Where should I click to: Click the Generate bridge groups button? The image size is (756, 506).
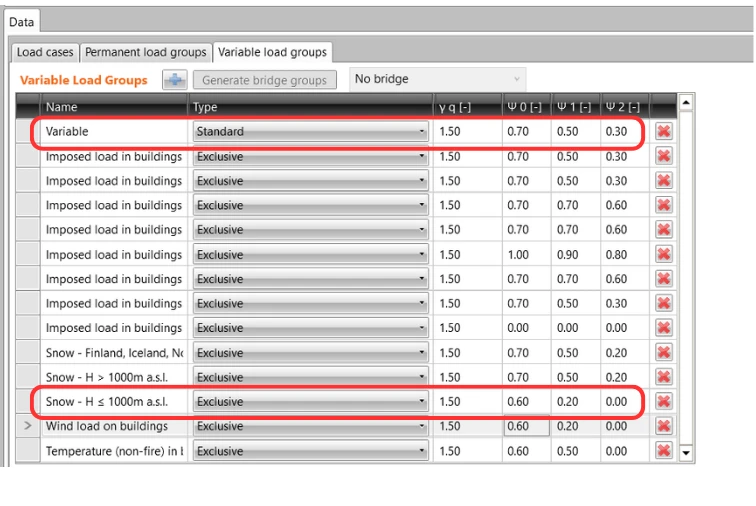[x=264, y=80]
